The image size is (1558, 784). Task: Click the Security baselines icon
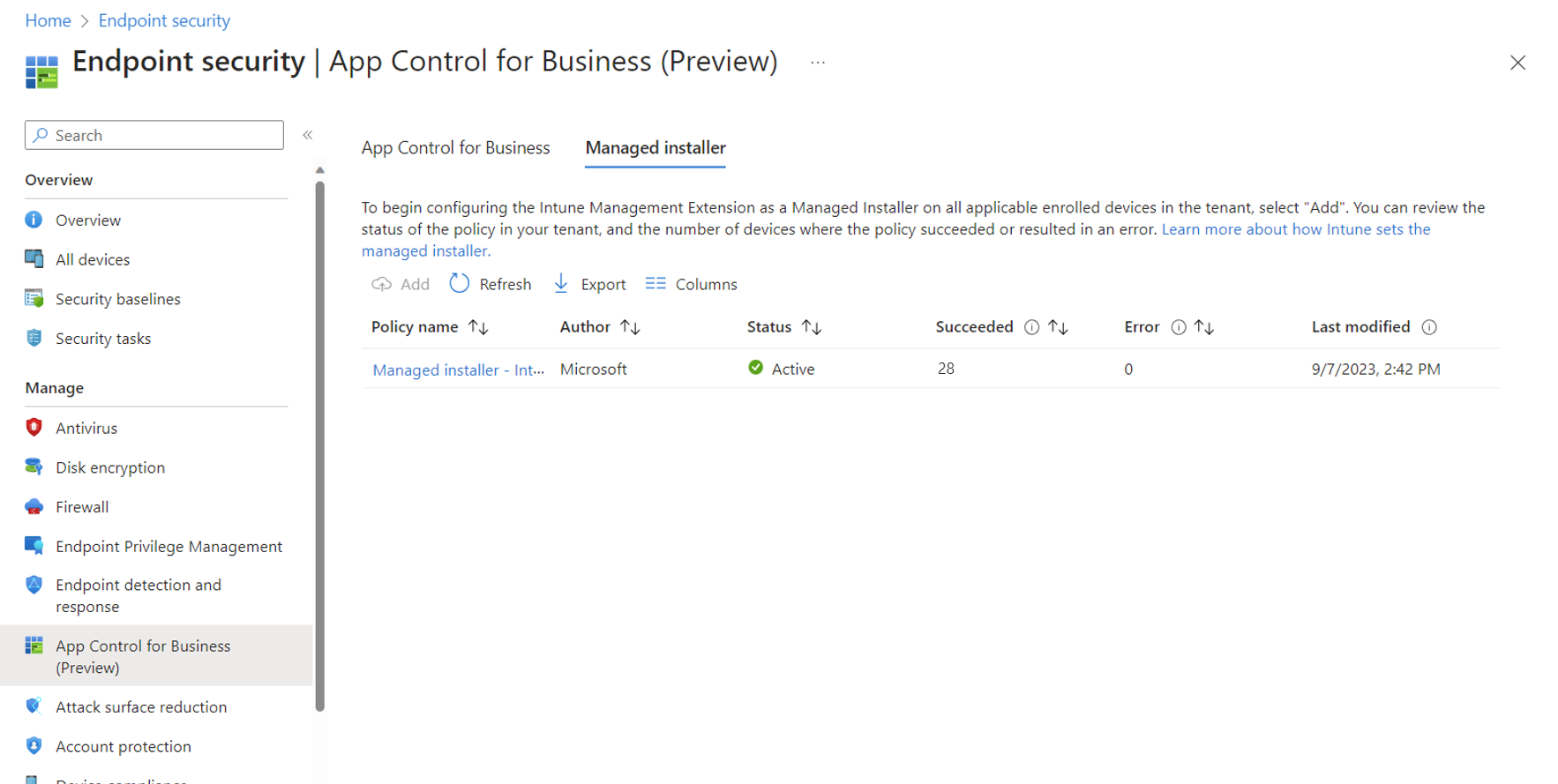[x=34, y=298]
